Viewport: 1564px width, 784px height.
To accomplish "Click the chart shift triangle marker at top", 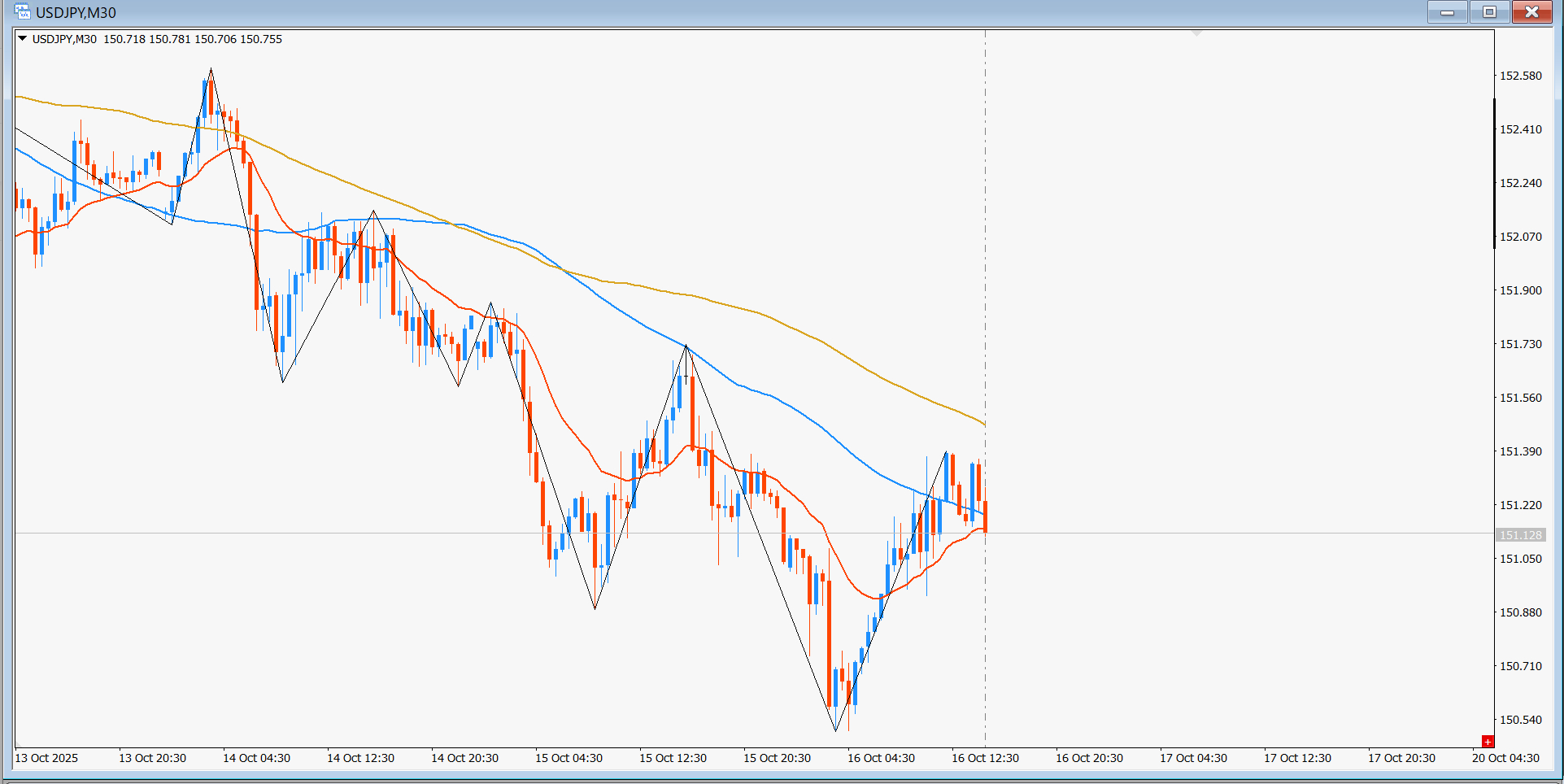I will pos(1196,33).
